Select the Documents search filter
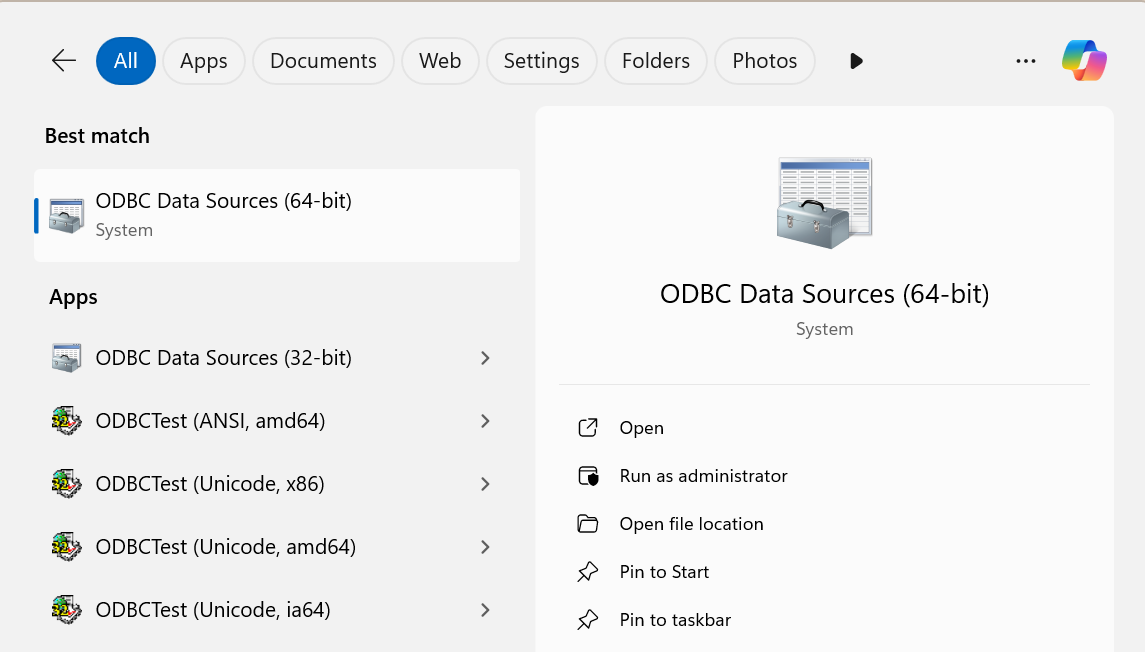 tap(323, 60)
